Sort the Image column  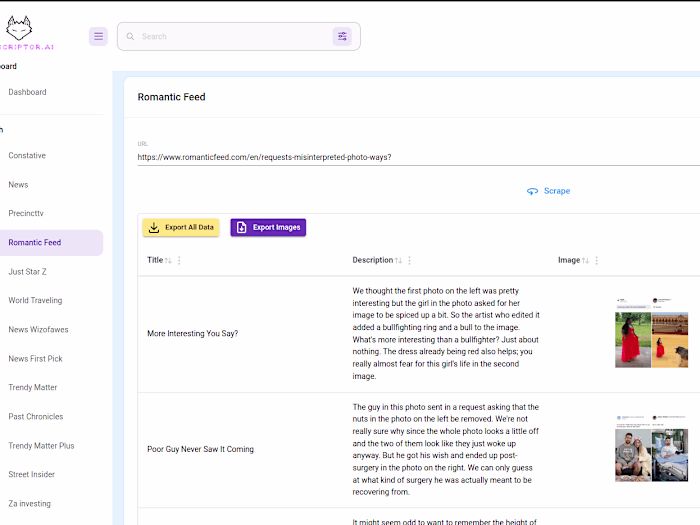(x=585, y=260)
